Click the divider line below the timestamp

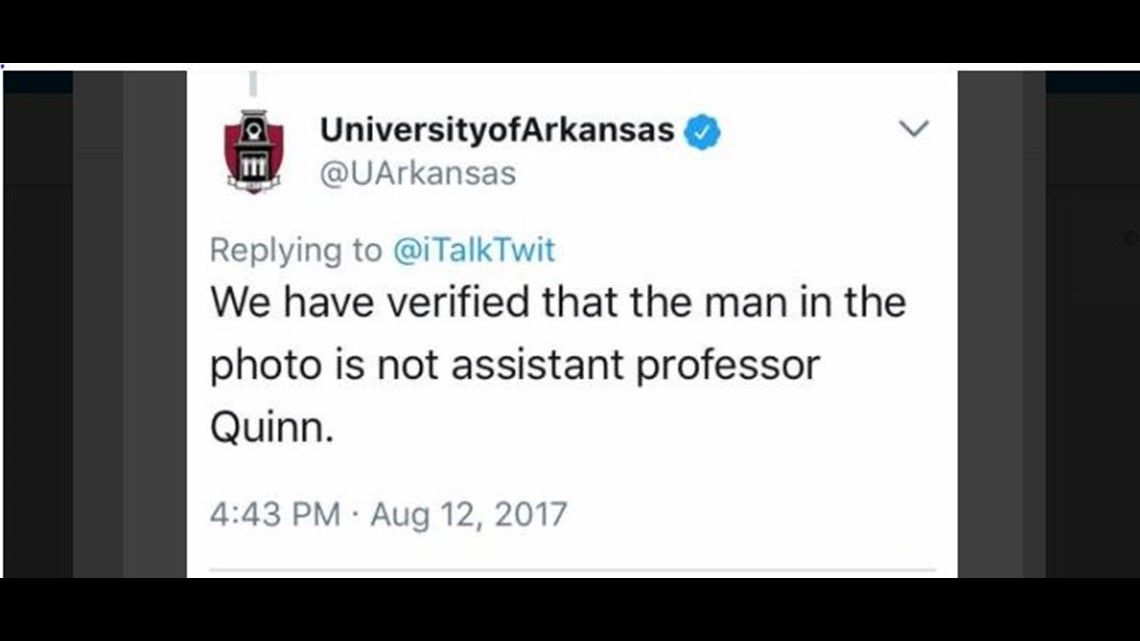click(x=572, y=571)
